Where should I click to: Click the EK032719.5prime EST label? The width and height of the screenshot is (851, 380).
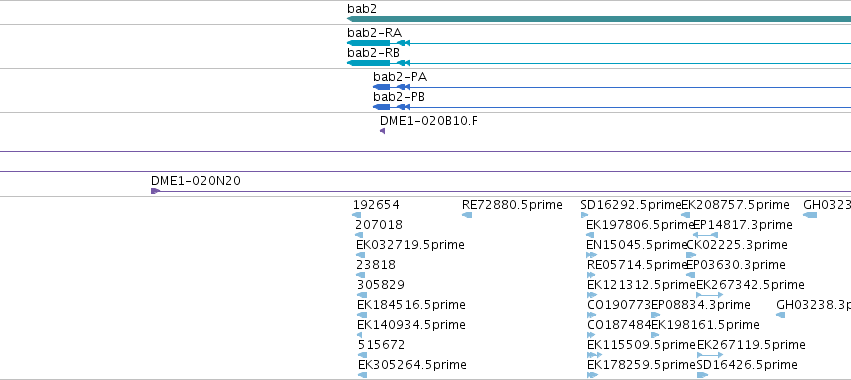(410, 245)
